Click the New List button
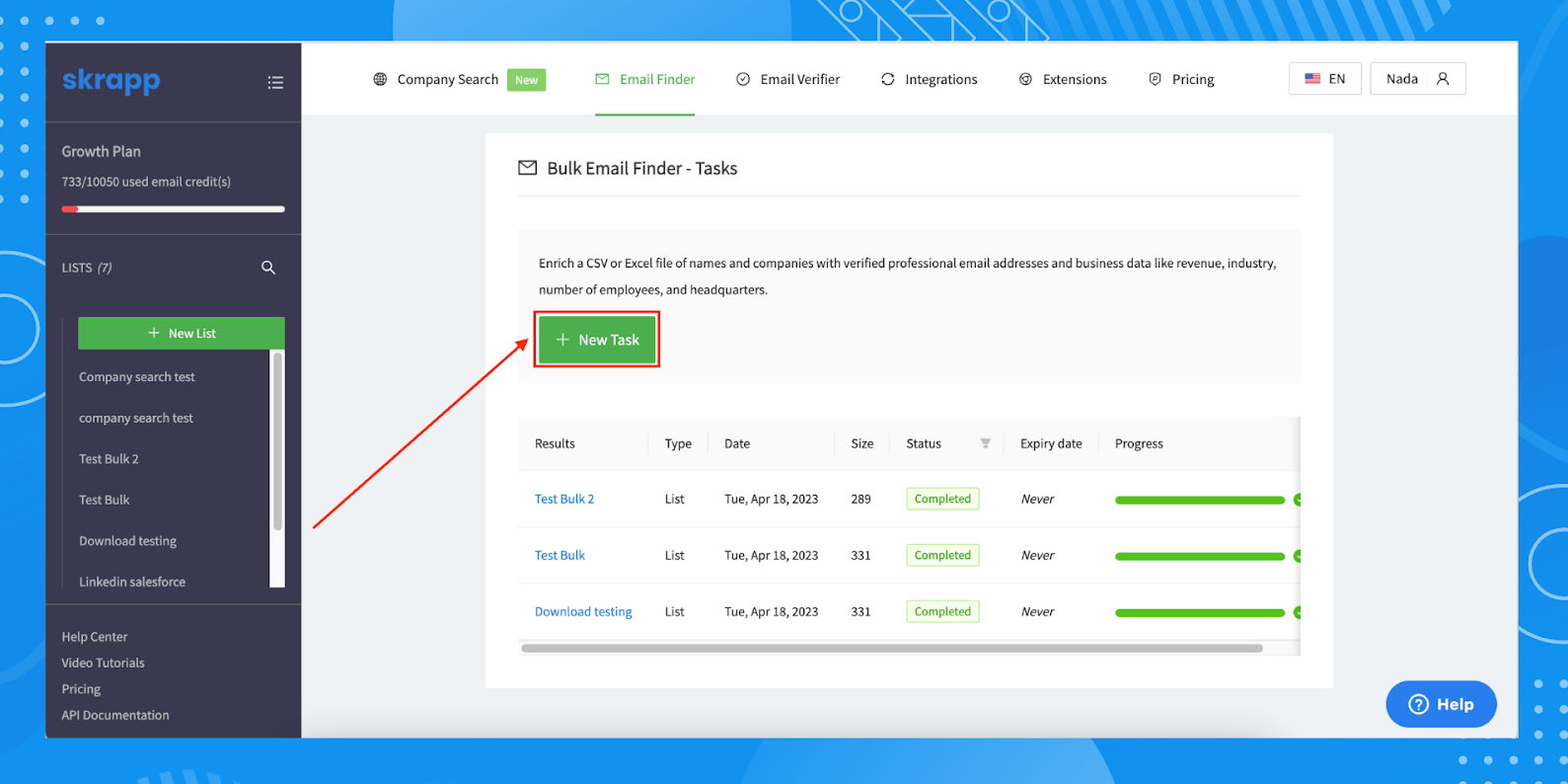 click(182, 333)
